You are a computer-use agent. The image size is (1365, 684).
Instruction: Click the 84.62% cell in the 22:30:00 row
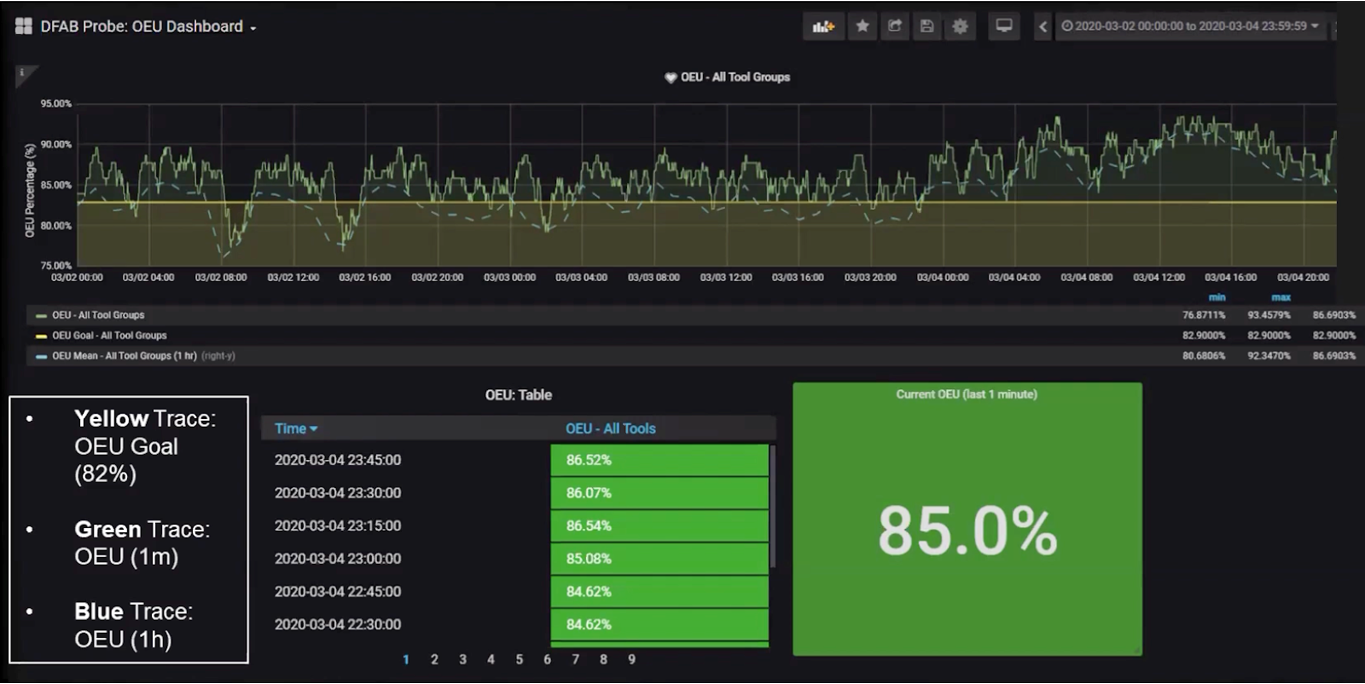click(x=659, y=624)
